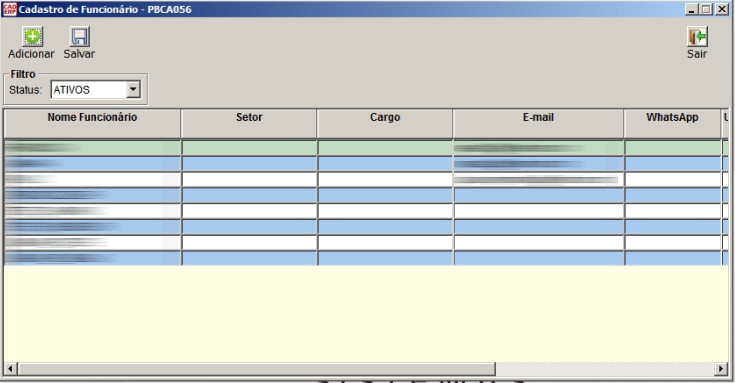Click the ATIVOS status combo box field
This screenshot has width=735, height=383.
[x=96, y=90]
